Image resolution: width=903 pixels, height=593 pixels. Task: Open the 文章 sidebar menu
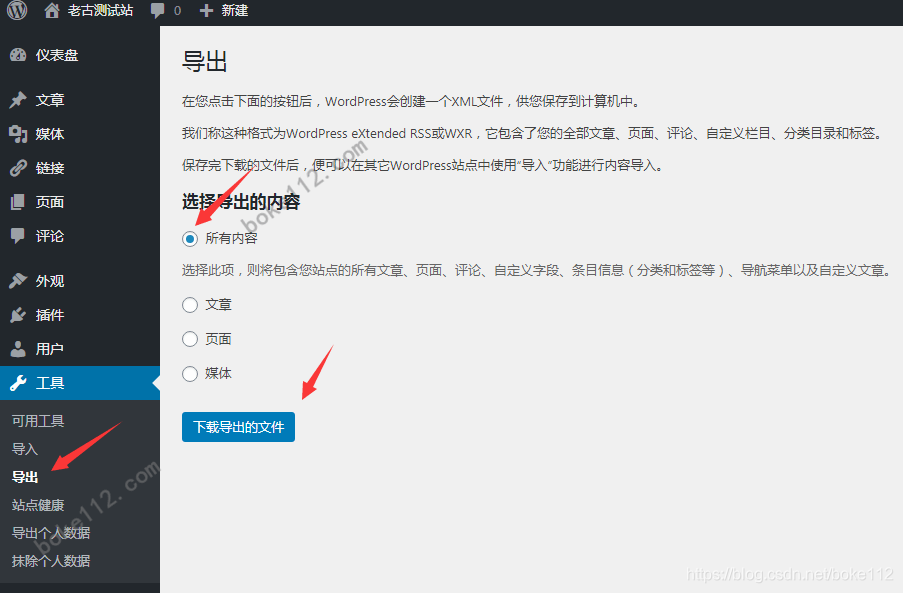click(80, 100)
